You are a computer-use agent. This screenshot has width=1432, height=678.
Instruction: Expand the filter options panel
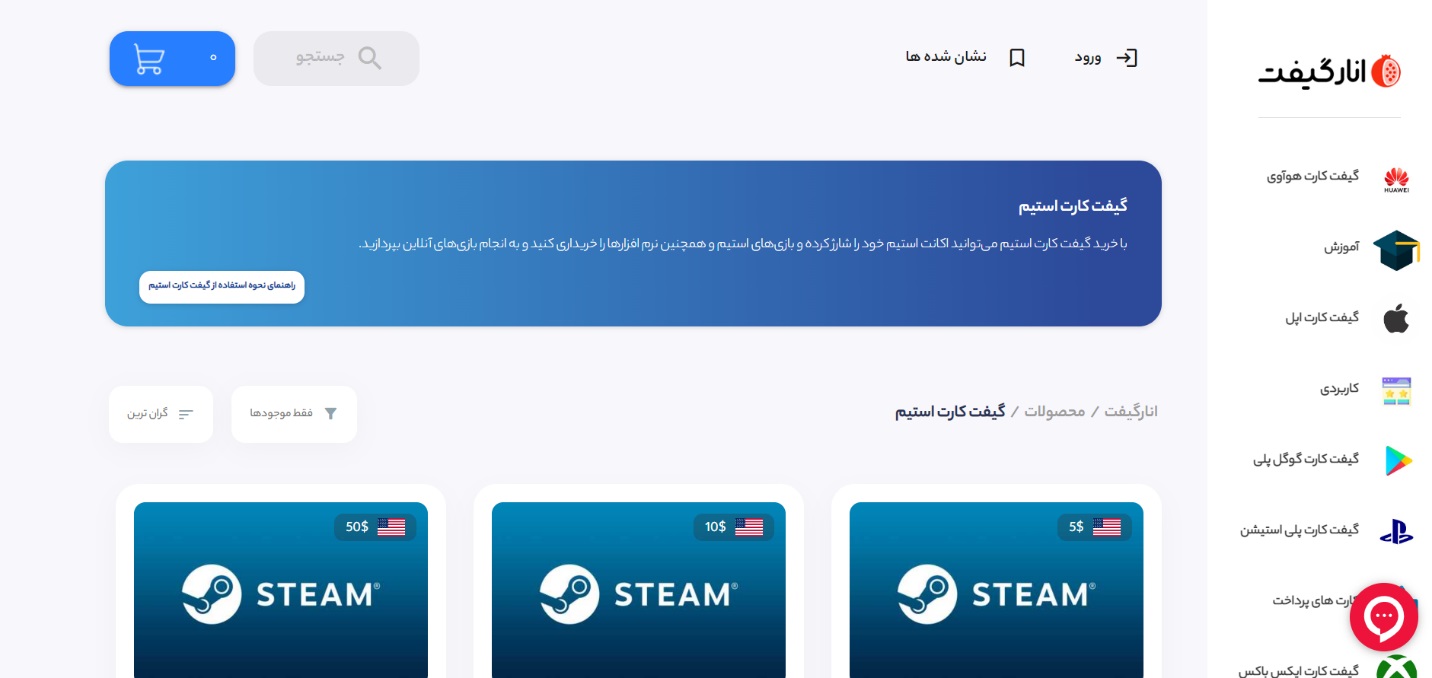tap(330, 413)
